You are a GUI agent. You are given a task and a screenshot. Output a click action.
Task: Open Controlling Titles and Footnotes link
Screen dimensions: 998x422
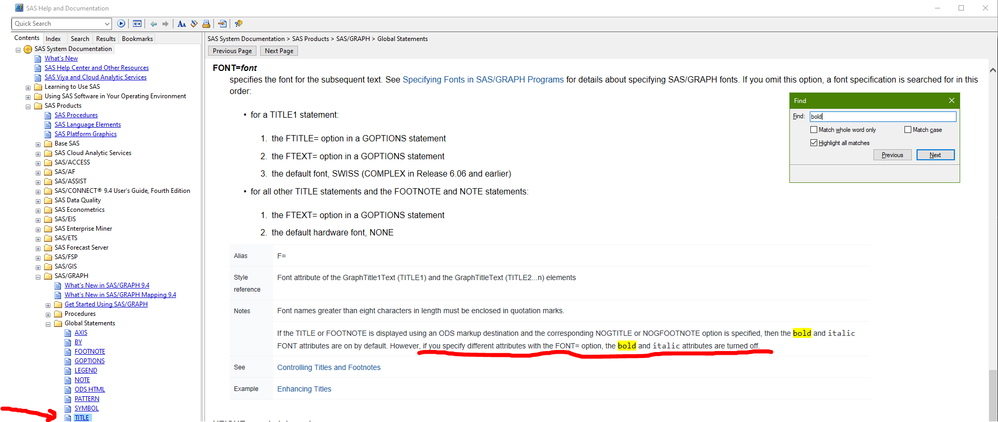(x=329, y=368)
